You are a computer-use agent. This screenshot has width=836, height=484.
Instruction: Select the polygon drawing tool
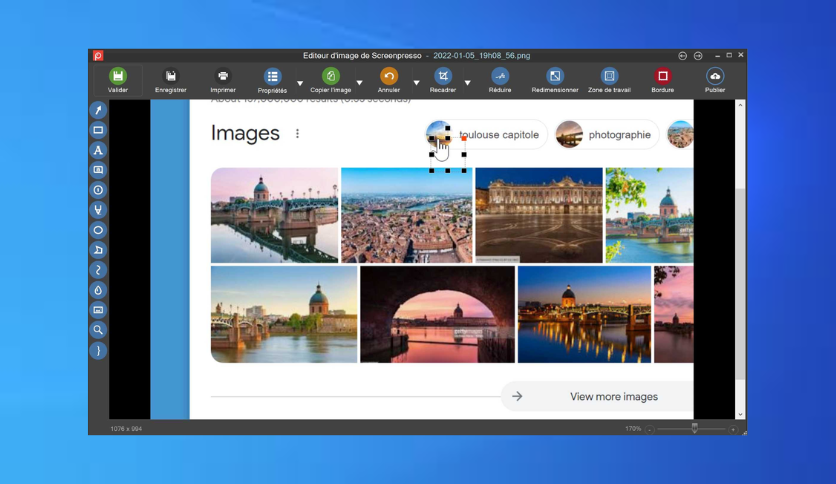pyautogui.click(x=98, y=250)
